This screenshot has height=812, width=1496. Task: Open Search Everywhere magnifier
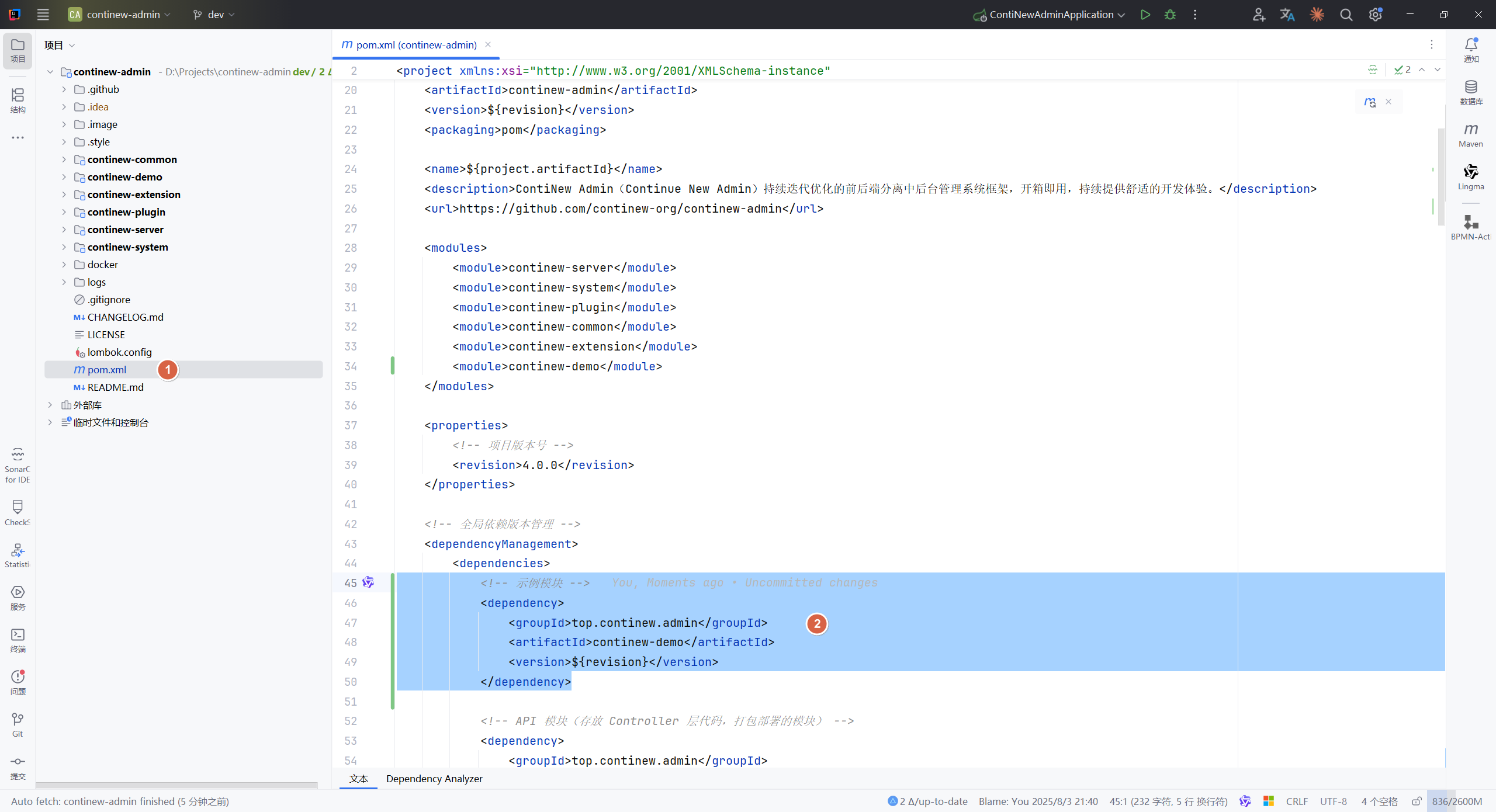tap(1346, 15)
